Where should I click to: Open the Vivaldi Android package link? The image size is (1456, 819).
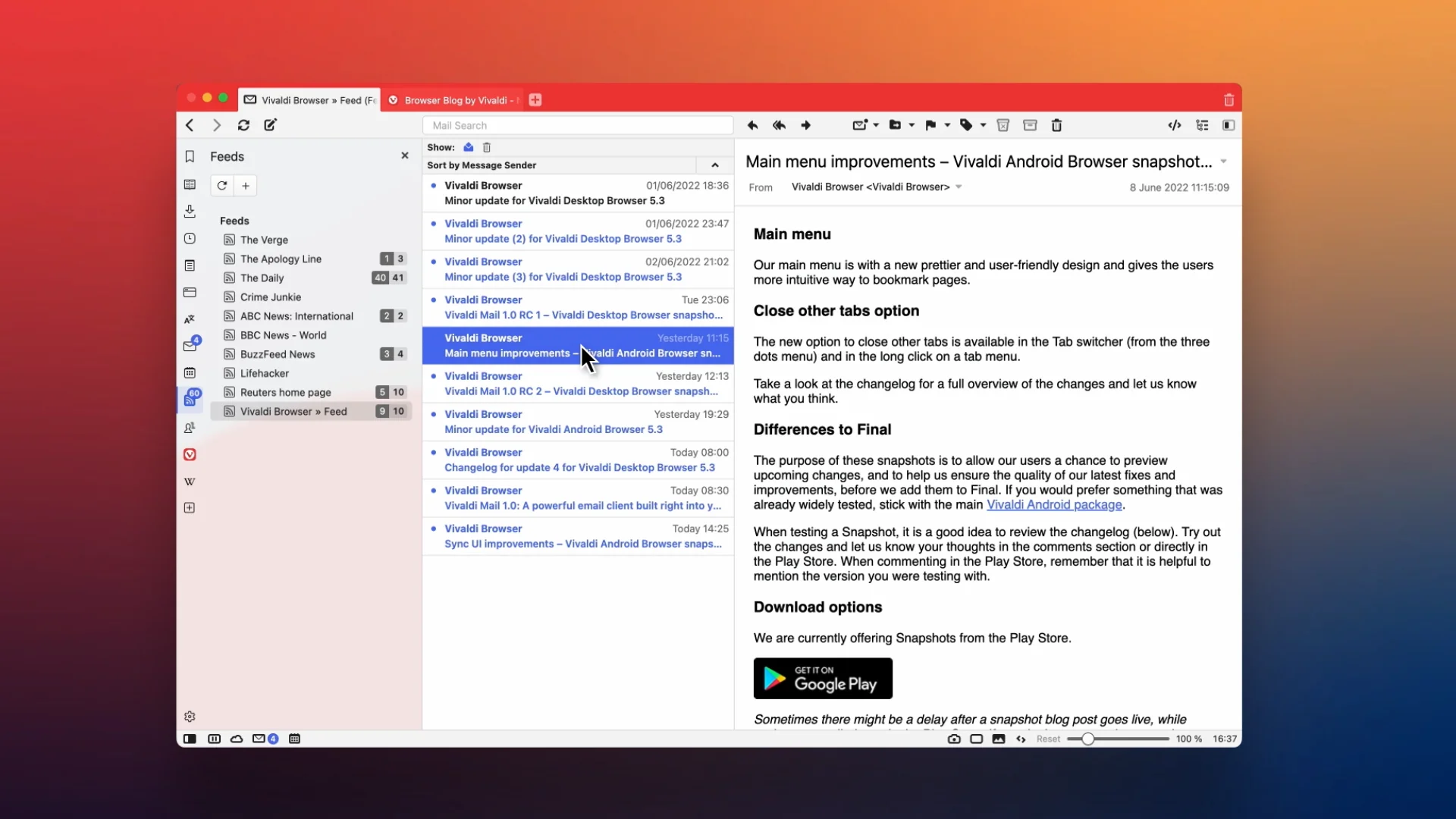[1054, 505]
